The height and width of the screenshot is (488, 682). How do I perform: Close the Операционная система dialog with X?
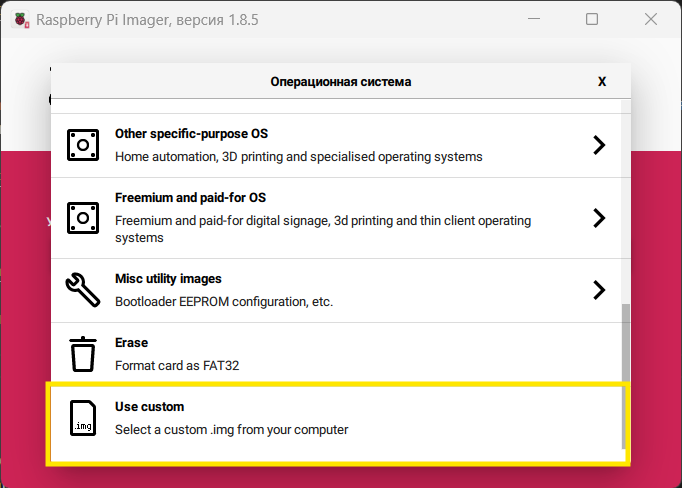pos(602,82)
